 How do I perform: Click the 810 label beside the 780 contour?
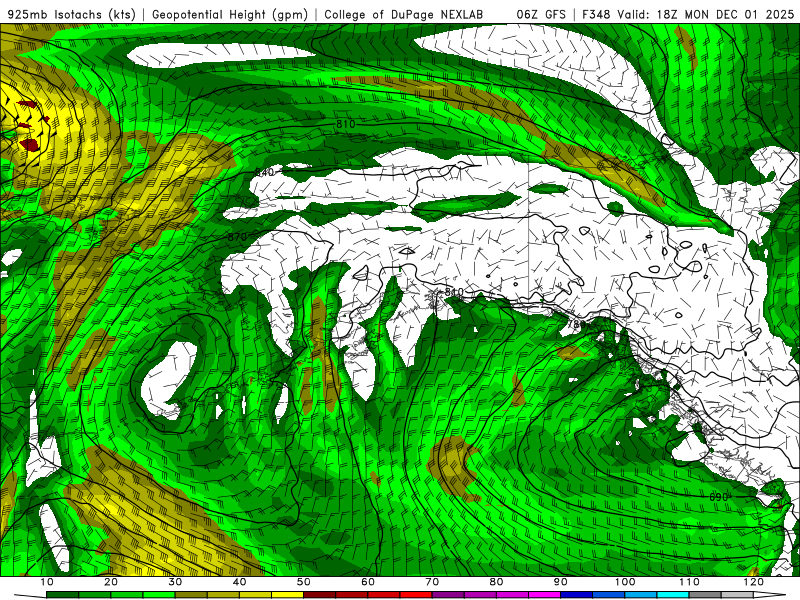point(454,292)
